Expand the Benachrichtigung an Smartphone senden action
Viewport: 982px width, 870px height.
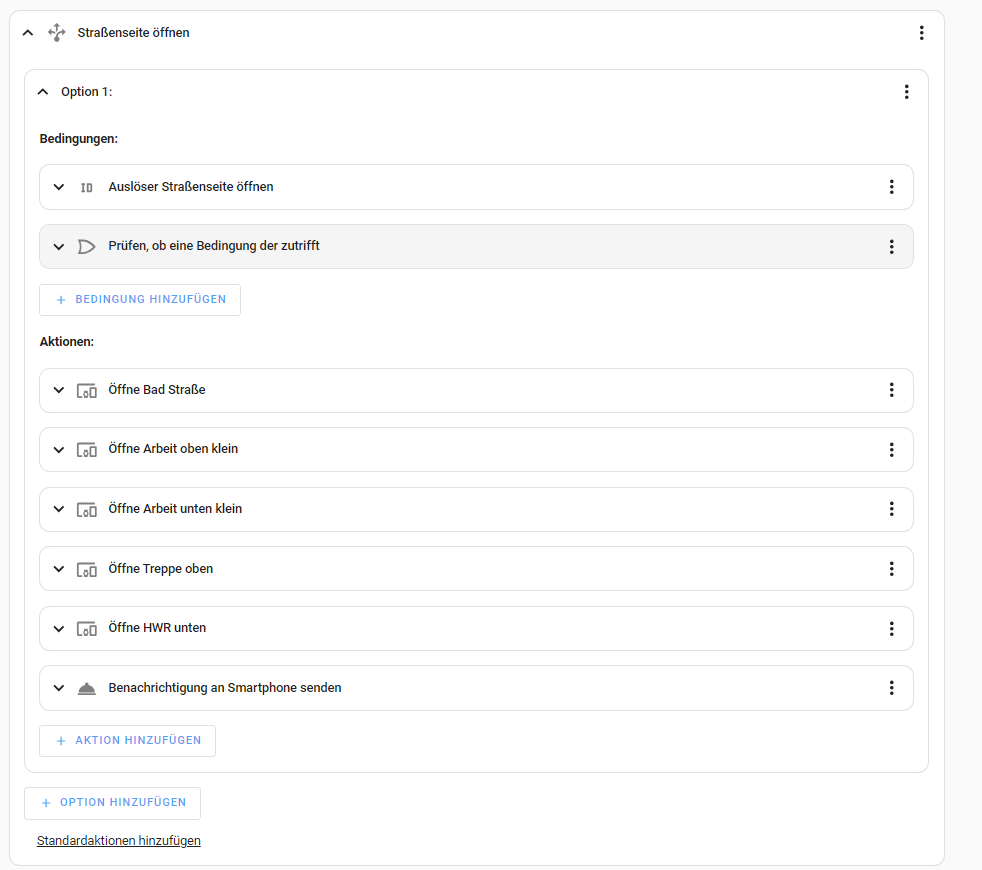click(59, 688)
